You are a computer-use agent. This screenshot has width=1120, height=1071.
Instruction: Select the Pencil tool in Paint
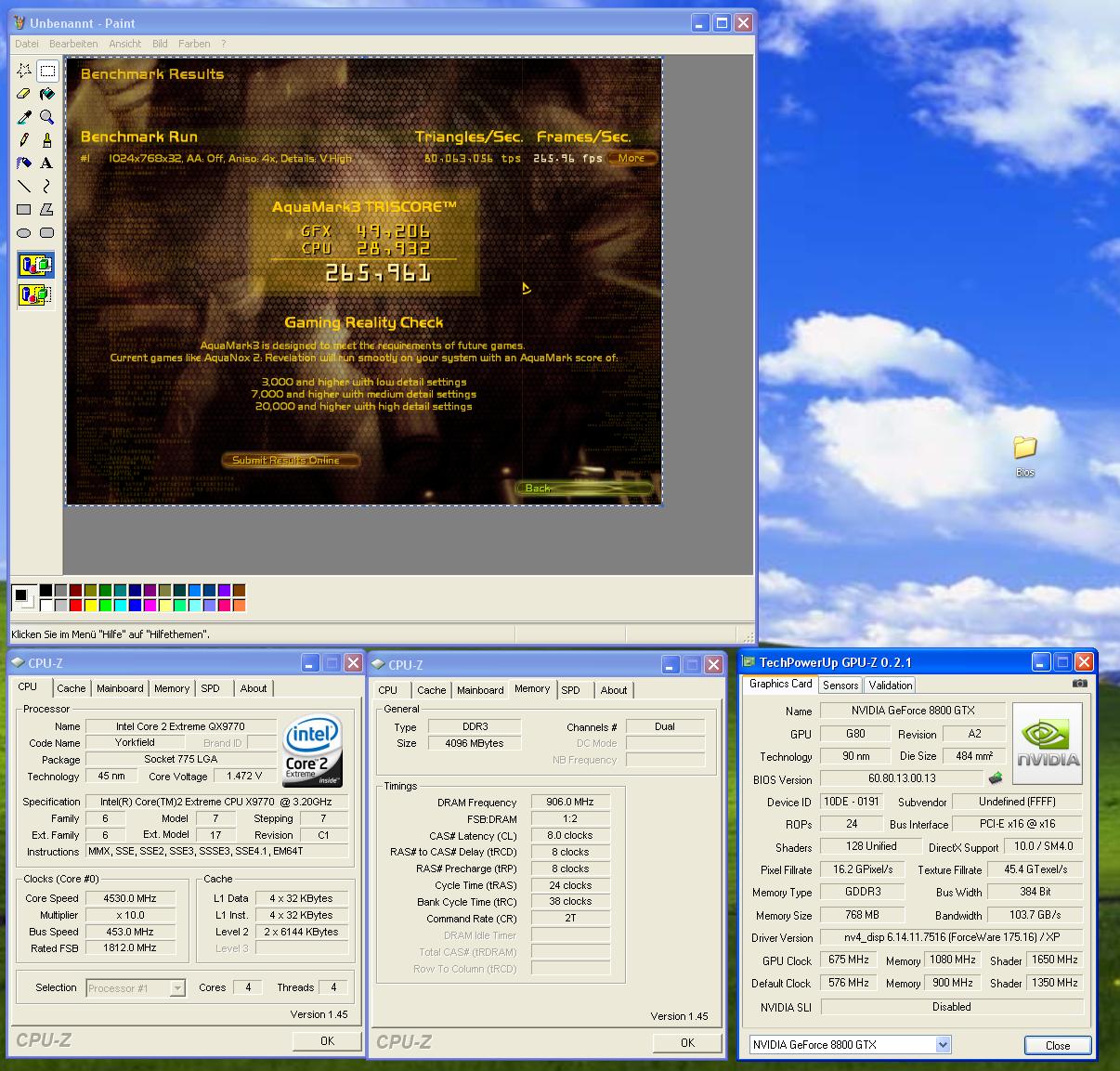(24, 140)
